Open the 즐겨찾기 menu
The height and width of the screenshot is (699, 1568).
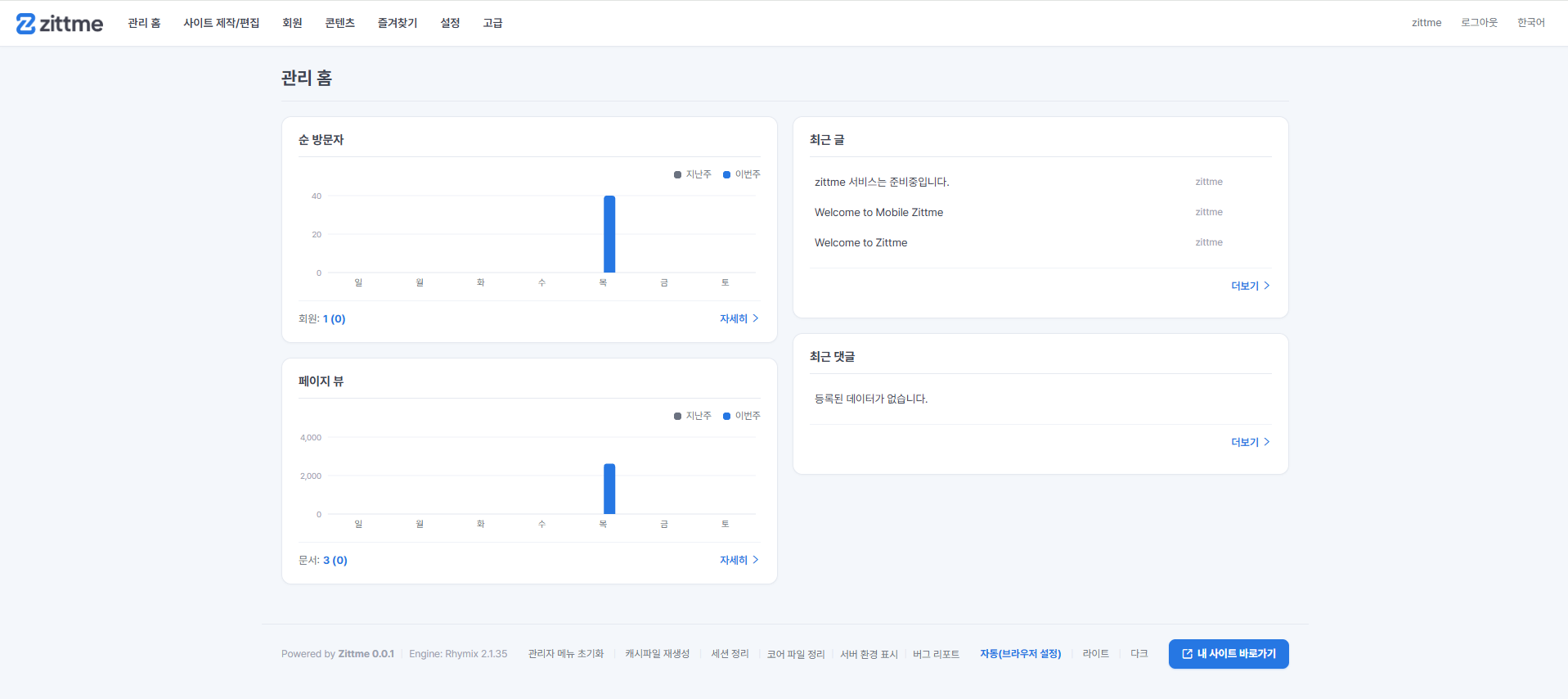[398, 23]
